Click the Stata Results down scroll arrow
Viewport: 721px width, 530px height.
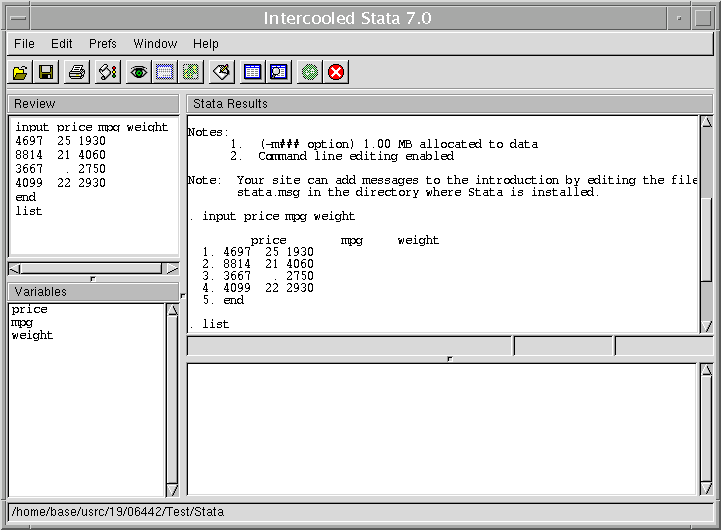[708, 326]
